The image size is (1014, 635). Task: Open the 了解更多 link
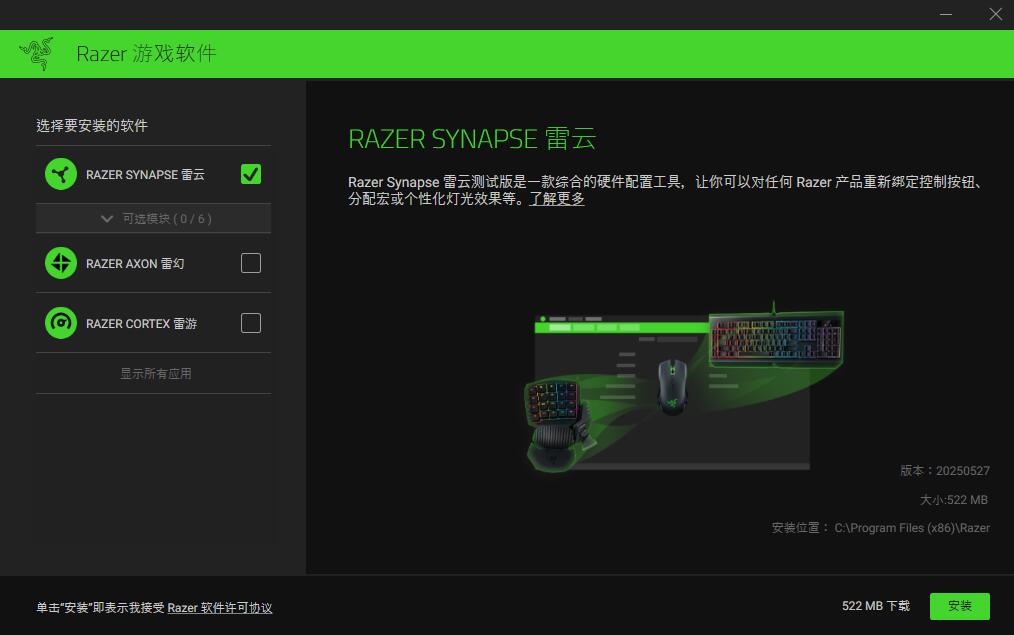(x=557, y=199)
